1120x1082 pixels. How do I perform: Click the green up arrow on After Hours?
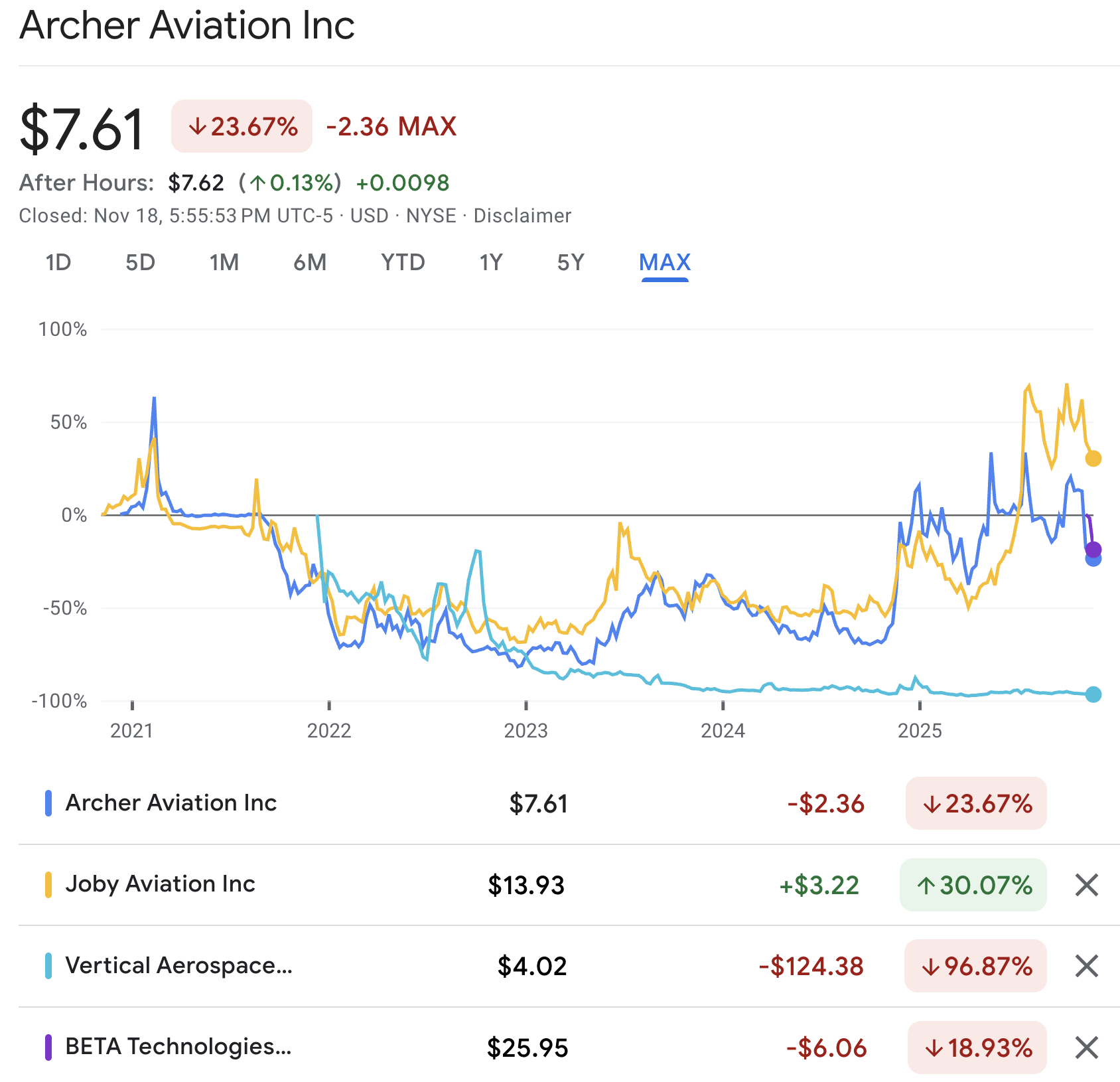(x=259, y=181)
